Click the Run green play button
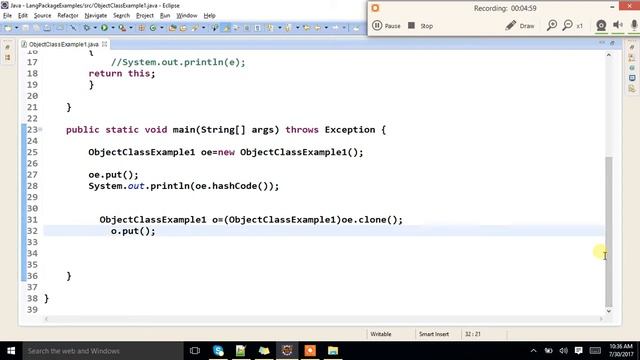The width and height of the screenshot is (640, 360). coord(104,28)
